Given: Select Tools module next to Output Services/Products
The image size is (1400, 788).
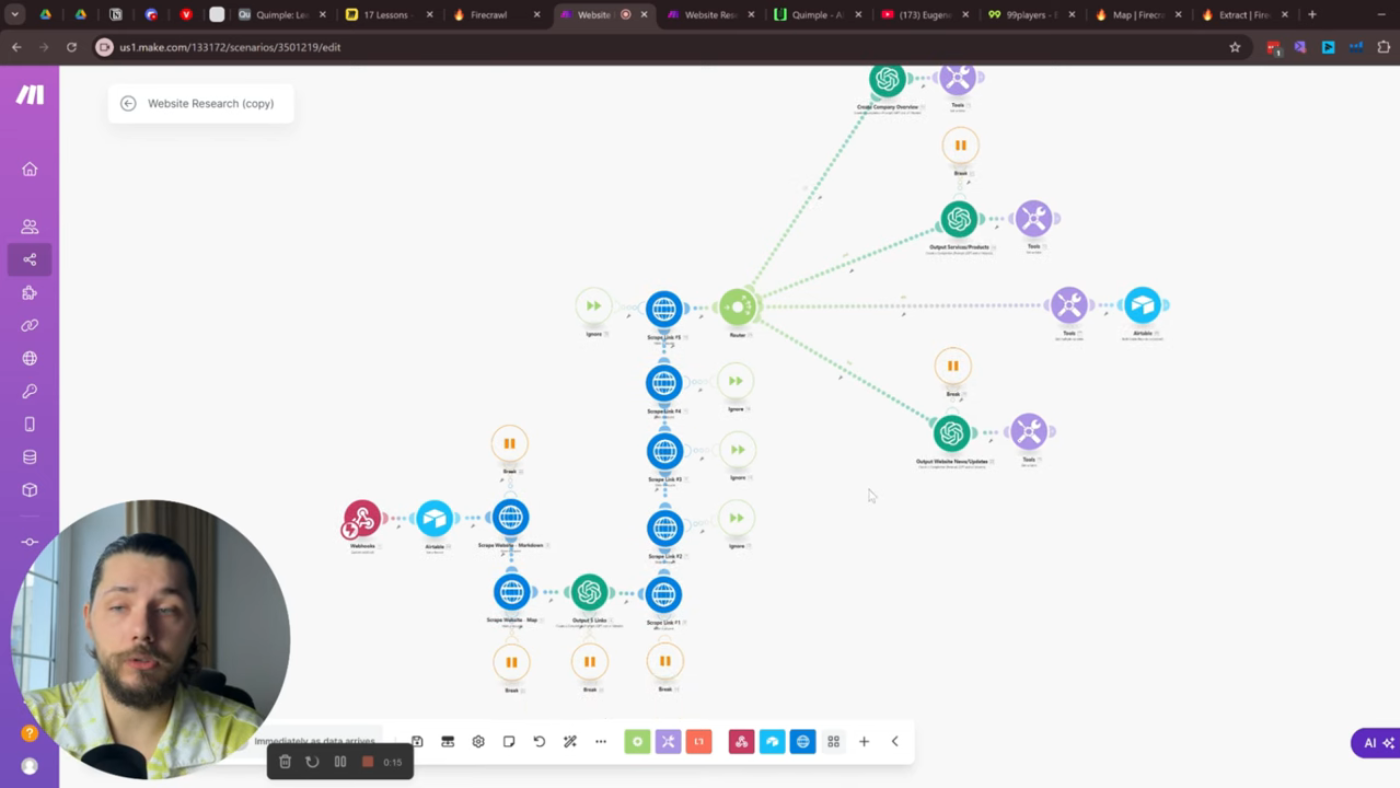Looking at the screenshot, I should [1034, 218].
